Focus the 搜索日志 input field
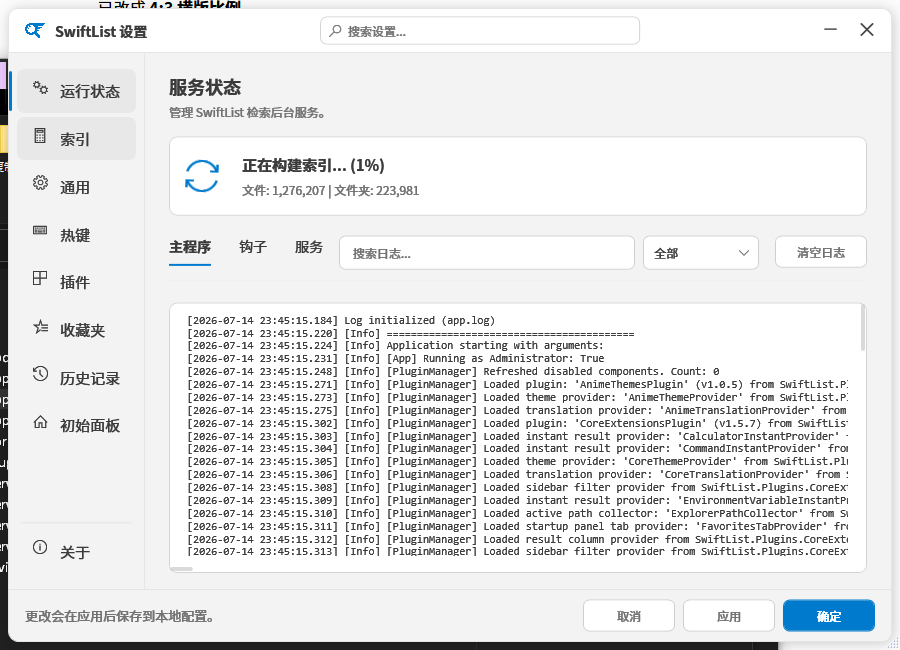900x650 pixels. [x=487, y=253]
